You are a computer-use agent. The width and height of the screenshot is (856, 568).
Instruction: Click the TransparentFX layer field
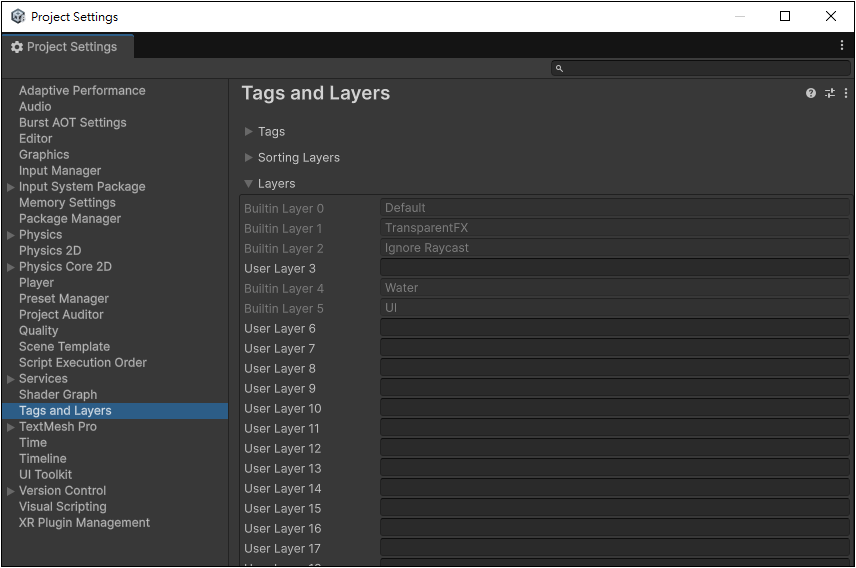(615, 228)
